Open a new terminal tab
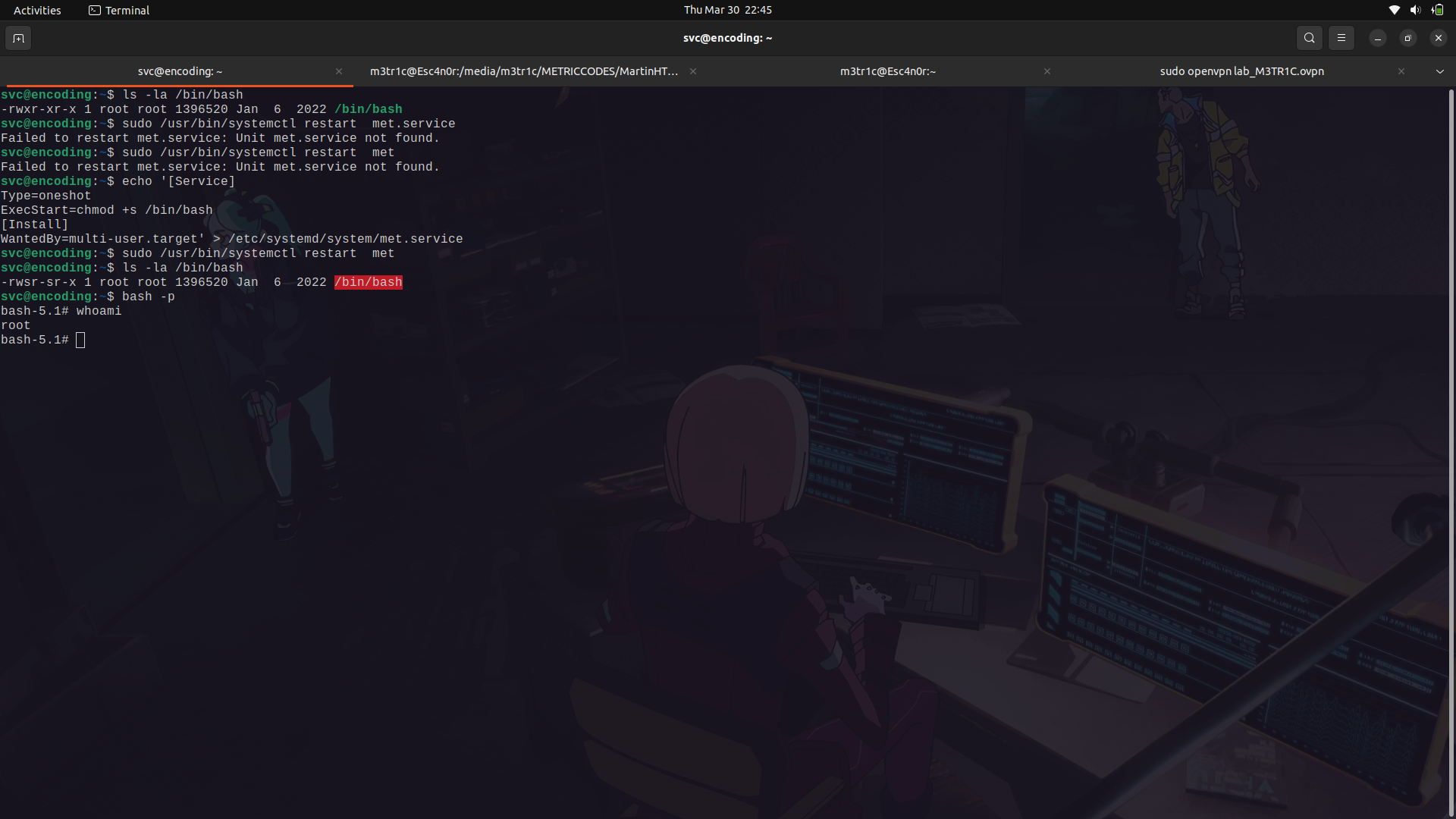 coord(18,38)
